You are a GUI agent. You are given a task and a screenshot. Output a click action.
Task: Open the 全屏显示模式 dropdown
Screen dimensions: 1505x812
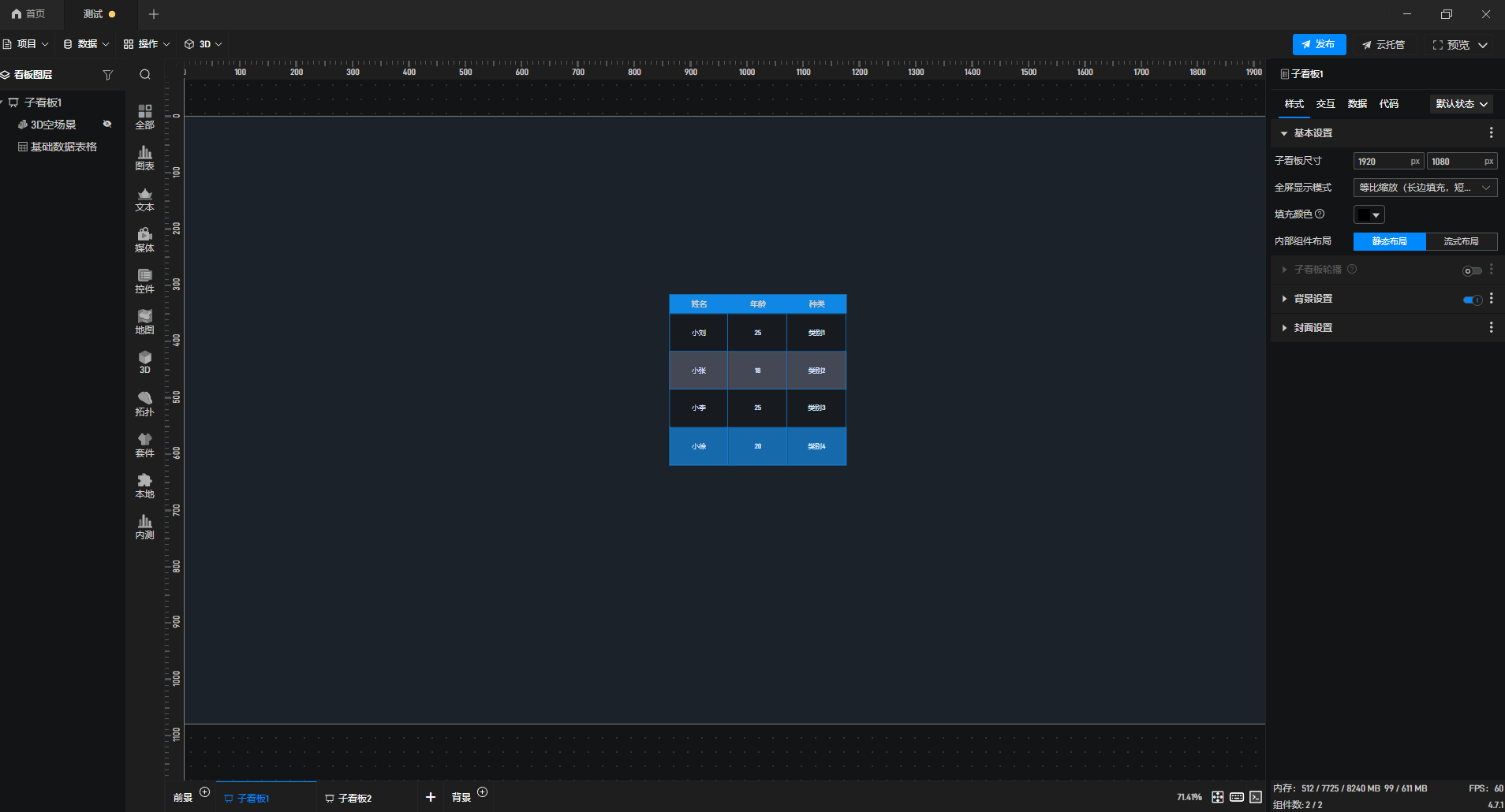(1425, 188)
